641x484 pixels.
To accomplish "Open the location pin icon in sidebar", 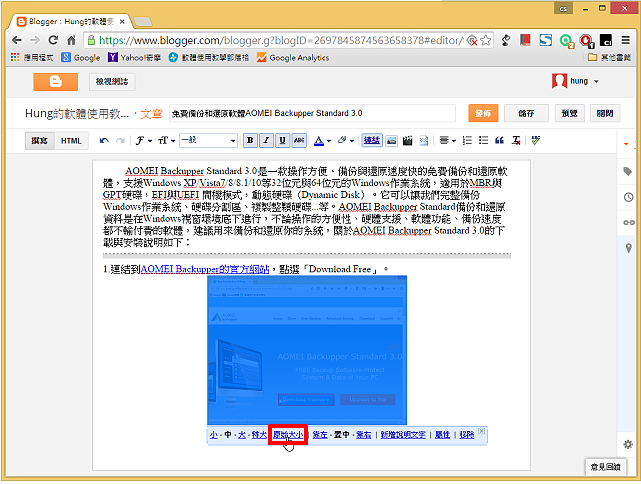I will tap(629, 249).
